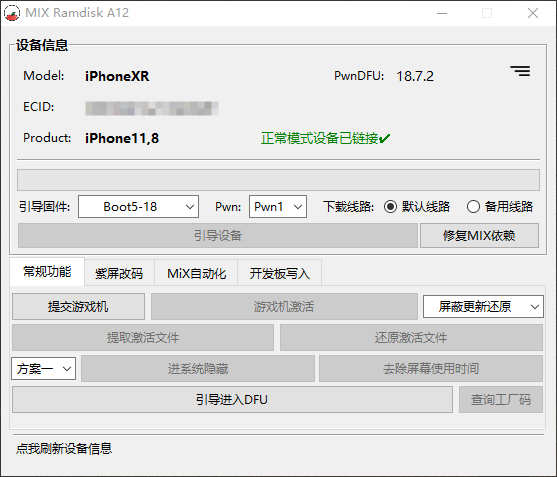This screenshot has width=557, height=477.
Task: Click the MIX Ramdisk app icon
Action: [12, 13]
